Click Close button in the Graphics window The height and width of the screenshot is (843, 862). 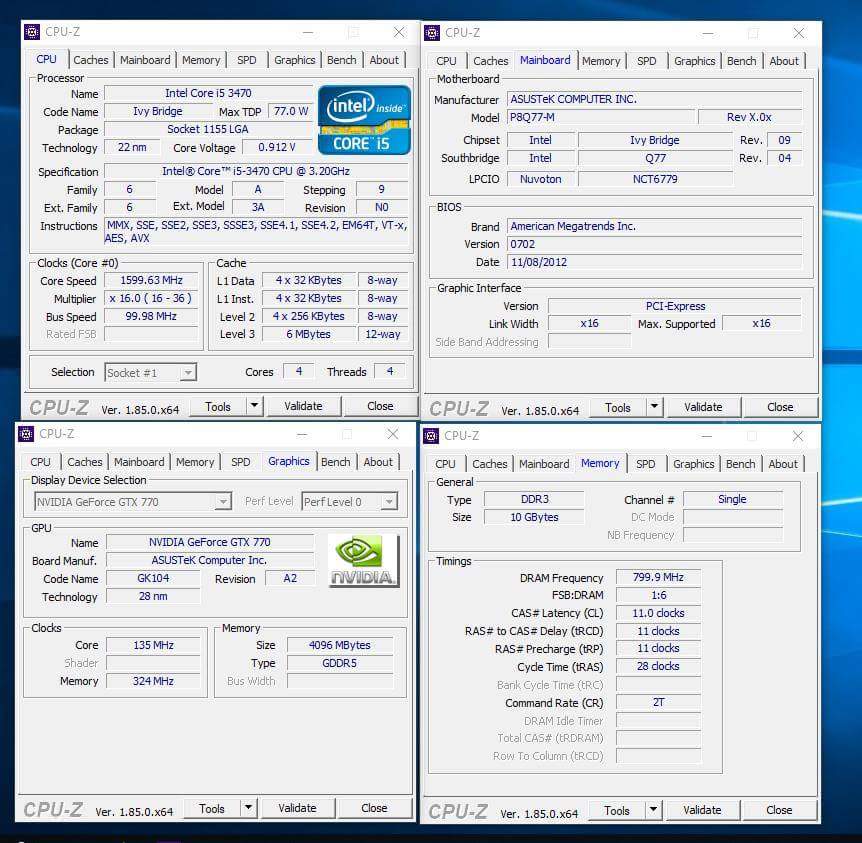[374, 808]
